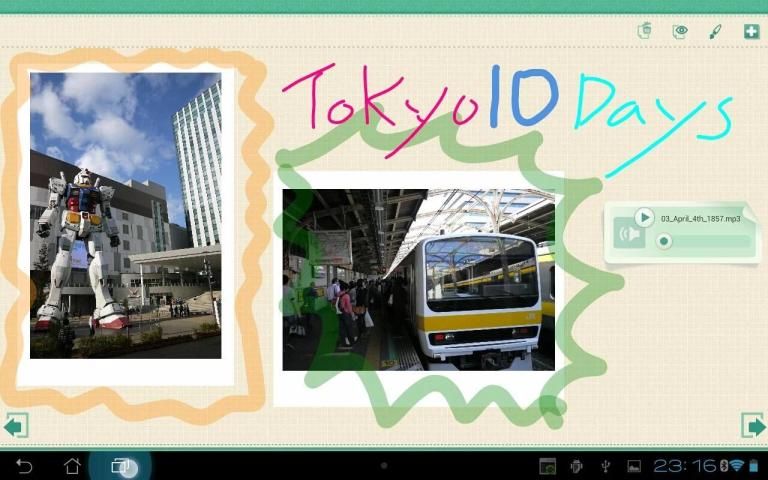Select the paintbrush drawing tool

(x=715, y=31)
